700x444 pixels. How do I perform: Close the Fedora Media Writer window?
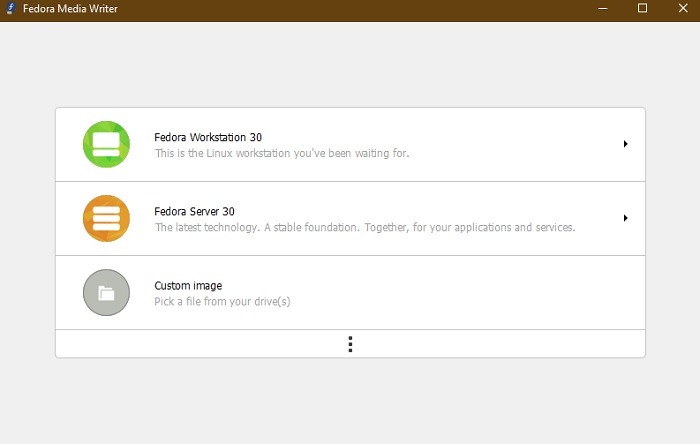coord(683,8)
